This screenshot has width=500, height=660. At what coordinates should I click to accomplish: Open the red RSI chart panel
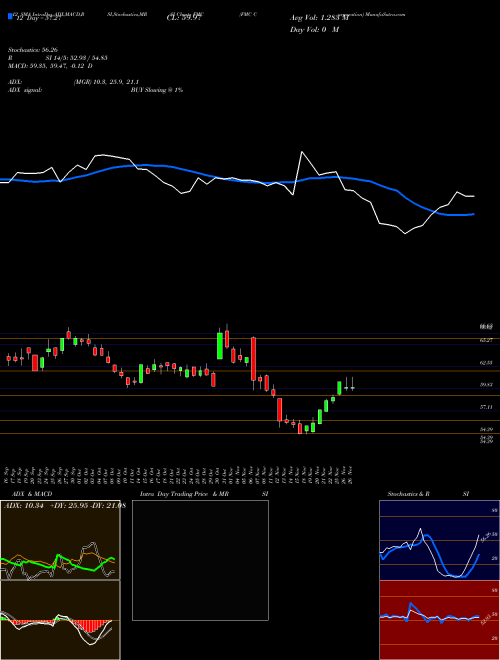[439, 620]
